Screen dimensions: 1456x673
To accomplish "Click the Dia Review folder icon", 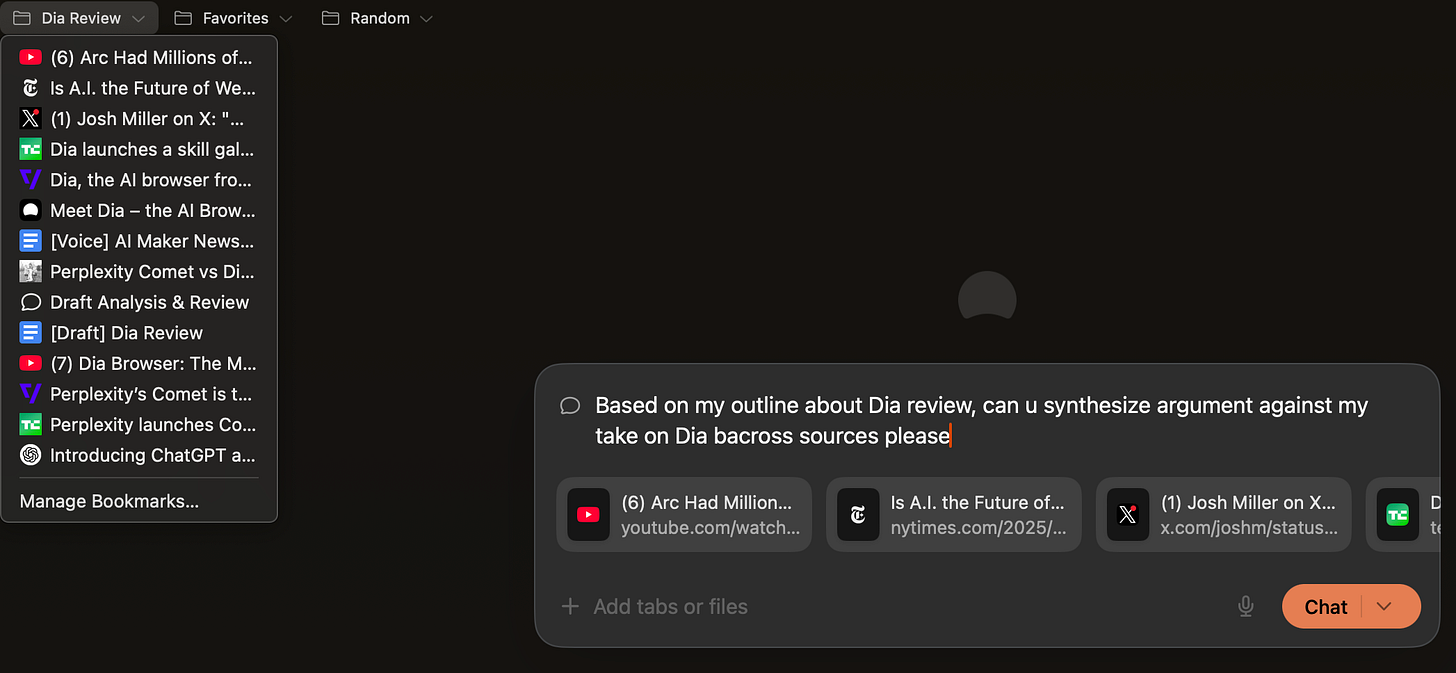I will pyautogui.click(x=21, y=18).
